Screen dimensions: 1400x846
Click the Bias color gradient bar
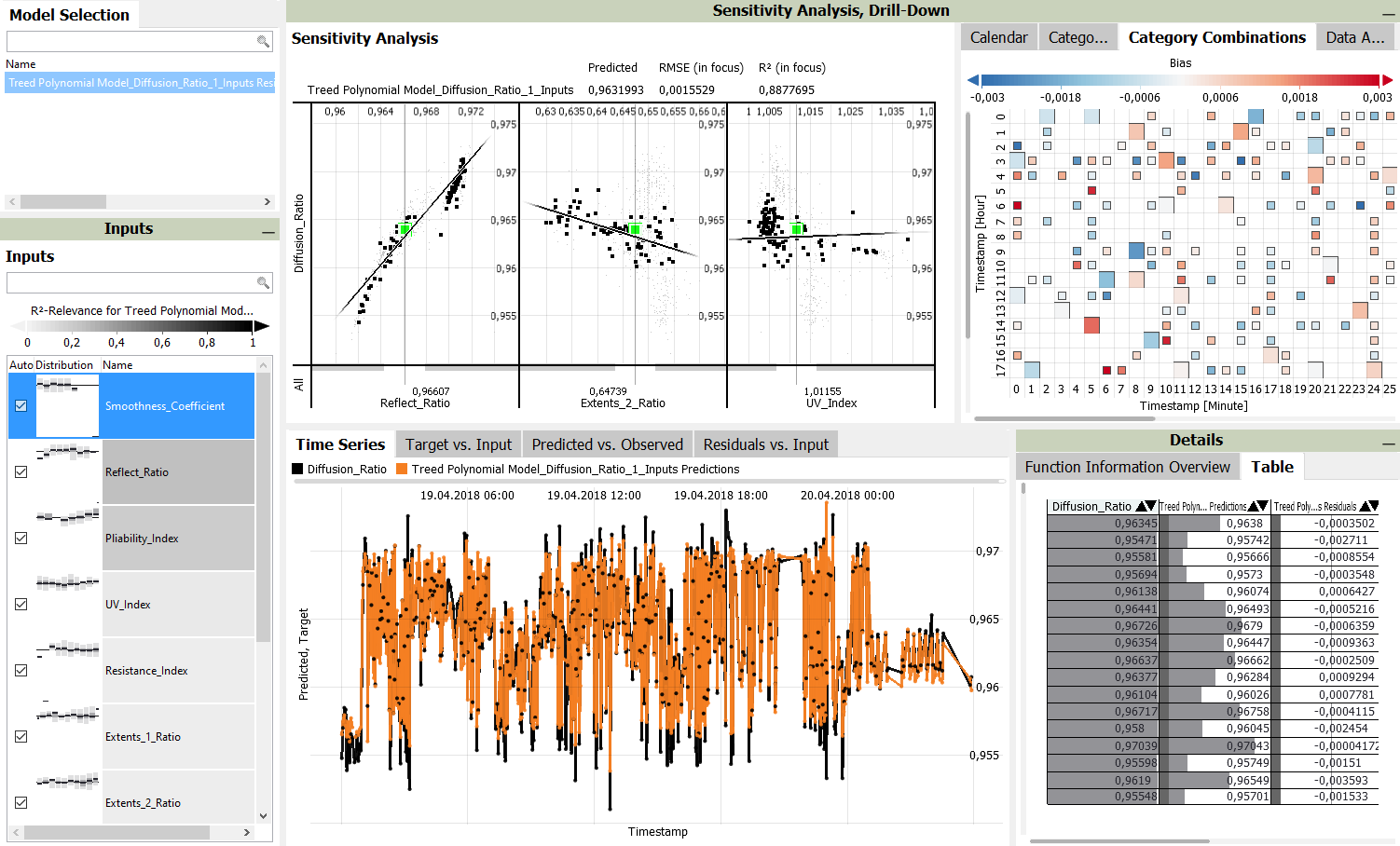[1180, 80]
